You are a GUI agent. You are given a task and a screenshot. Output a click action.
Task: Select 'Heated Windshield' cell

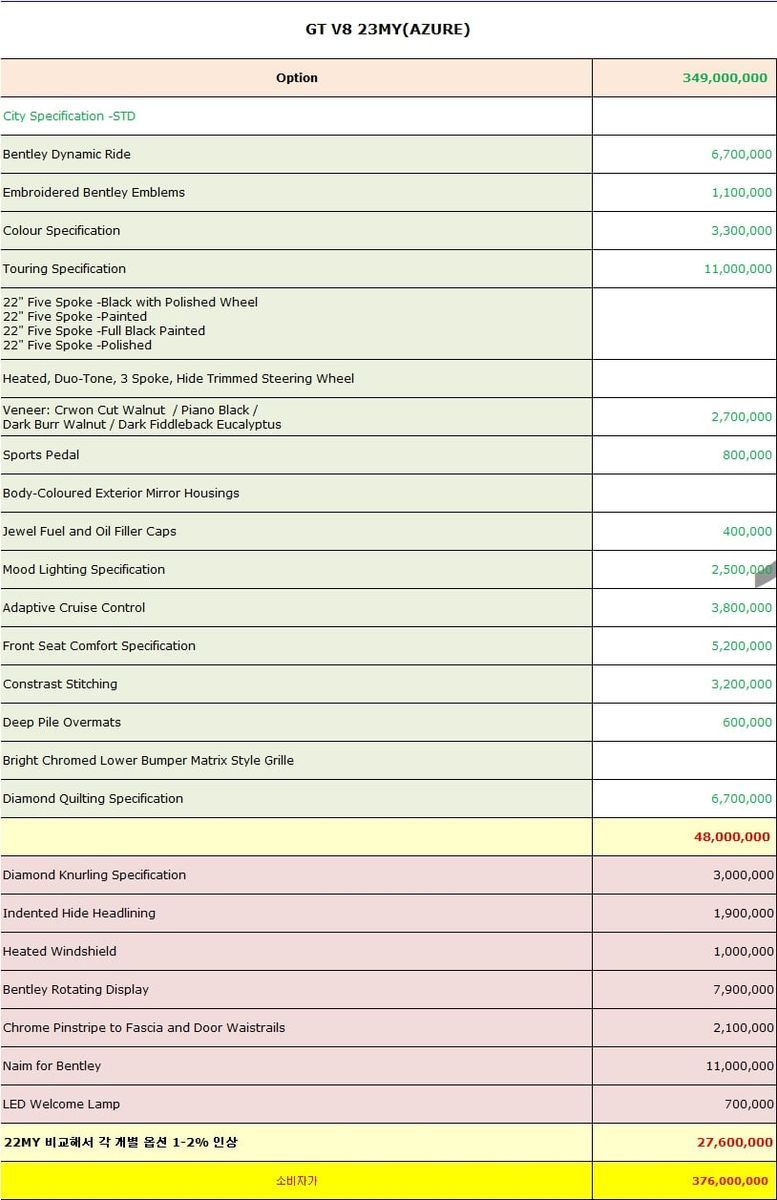point(296,951)
